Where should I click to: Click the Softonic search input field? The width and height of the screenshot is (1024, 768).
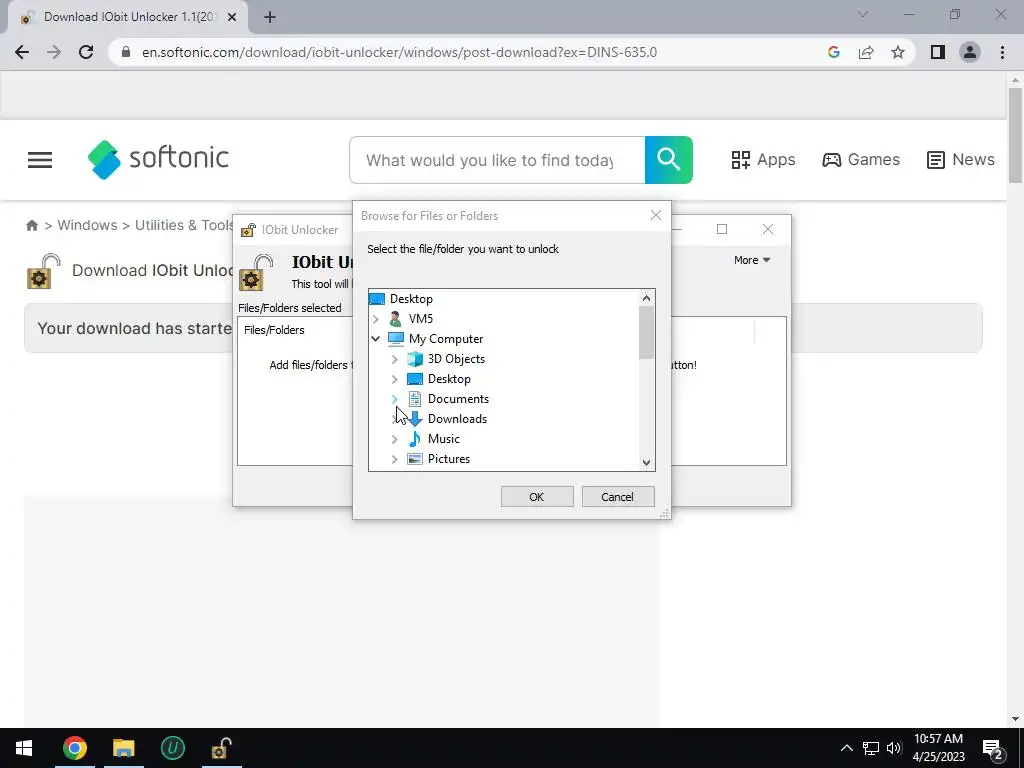(497, 160)
